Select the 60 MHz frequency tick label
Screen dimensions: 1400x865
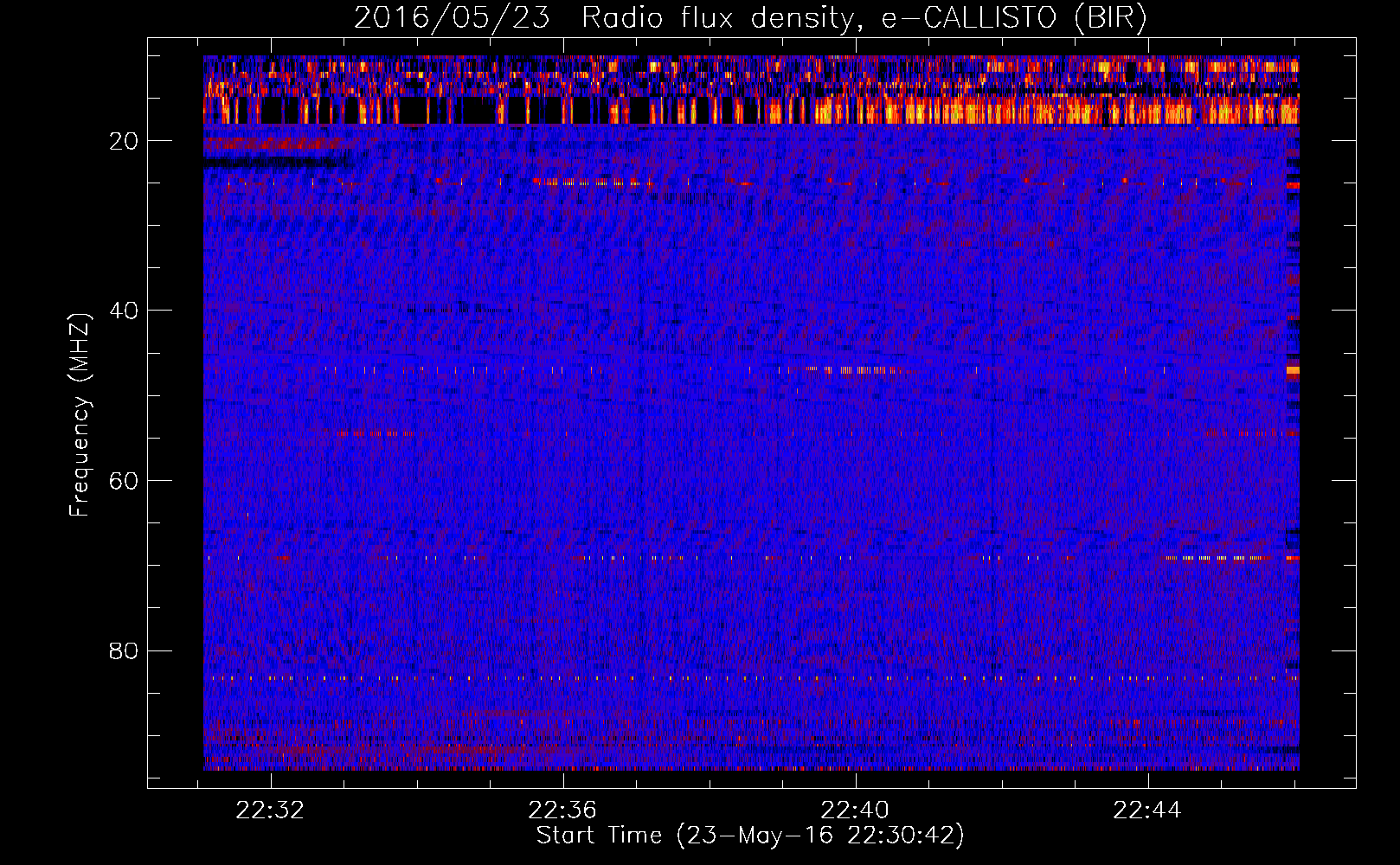pyautogui.click(x=125, y=481)
